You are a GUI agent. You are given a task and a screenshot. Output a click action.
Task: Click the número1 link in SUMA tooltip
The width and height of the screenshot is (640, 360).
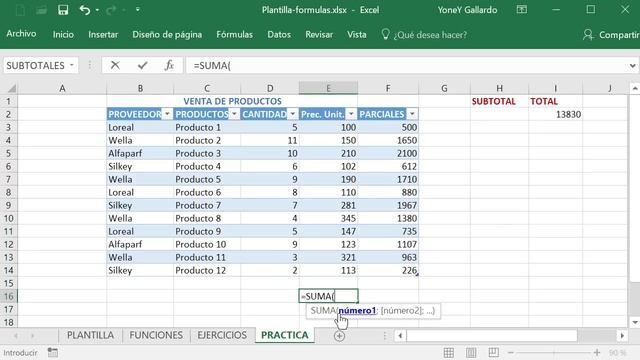(x=357, y=311)
